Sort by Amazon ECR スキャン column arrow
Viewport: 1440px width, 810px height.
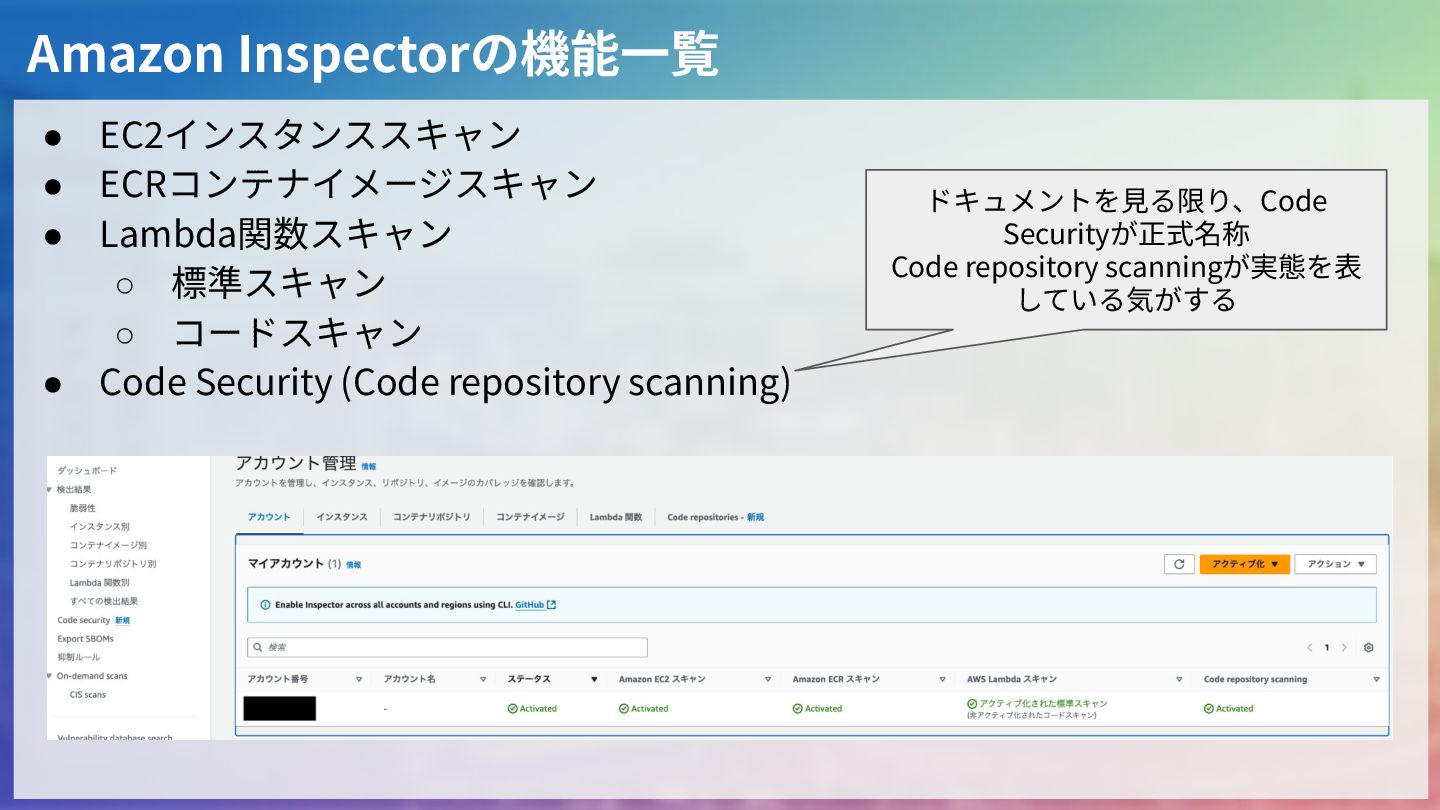point(943,679)
